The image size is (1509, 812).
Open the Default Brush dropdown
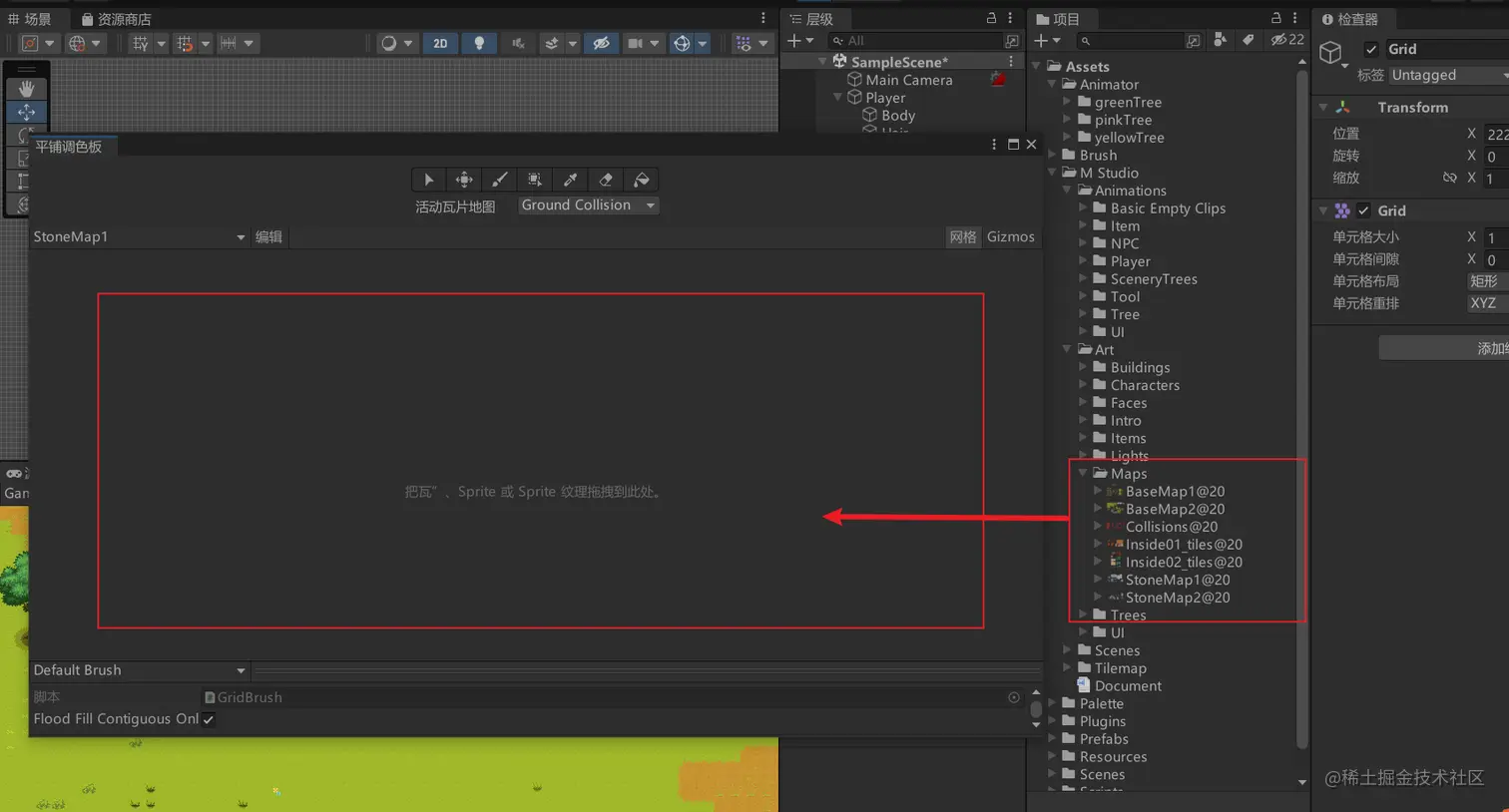(139, 670)
